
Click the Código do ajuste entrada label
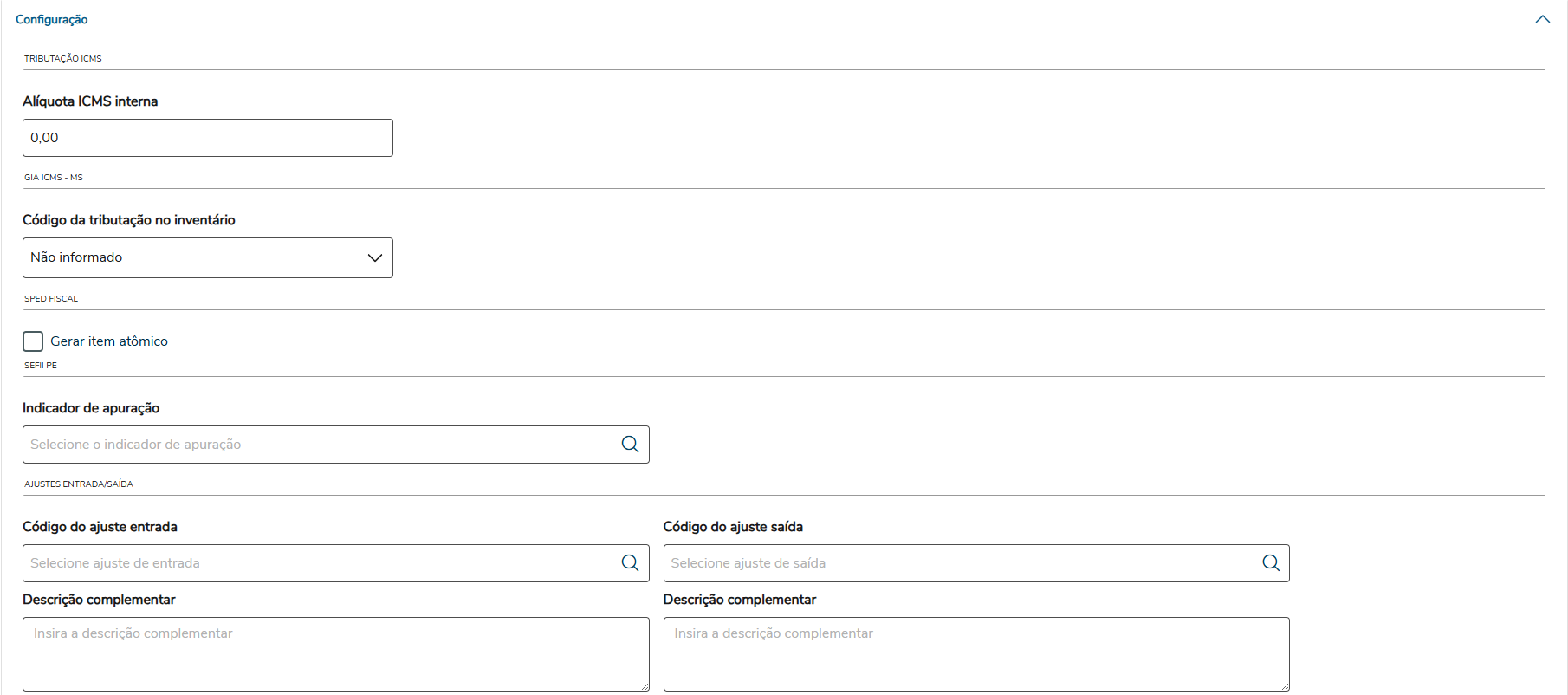click(100, 527)
